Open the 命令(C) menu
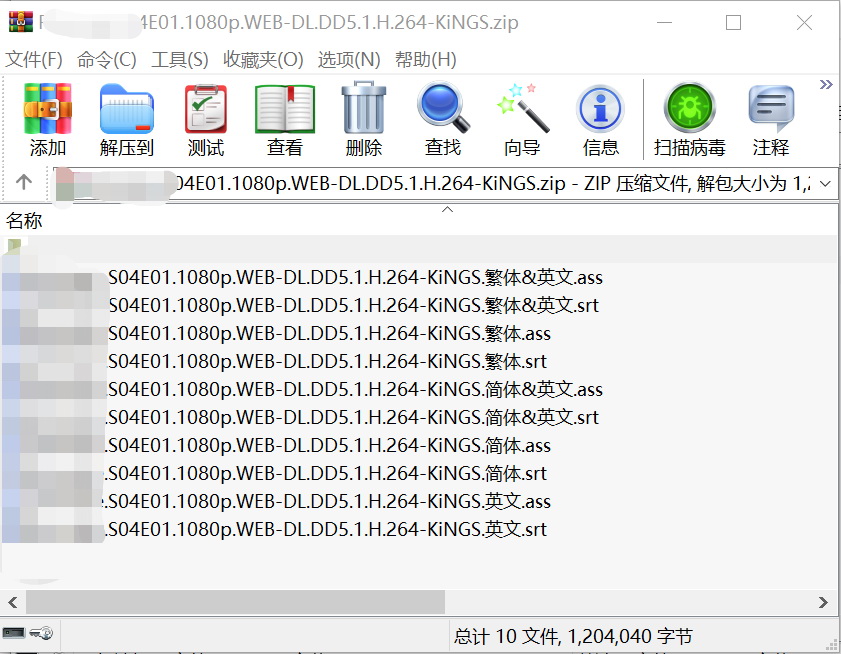This screenshot has width=841, height=654. point(107,60)
